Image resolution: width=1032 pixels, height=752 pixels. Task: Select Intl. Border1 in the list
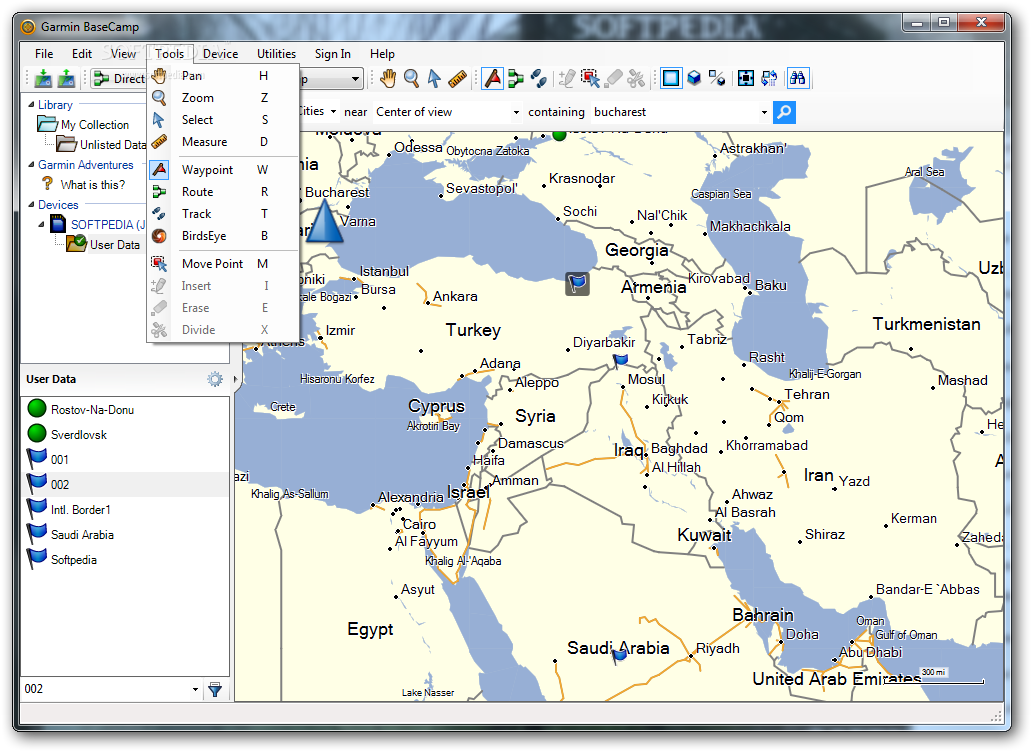125,510
